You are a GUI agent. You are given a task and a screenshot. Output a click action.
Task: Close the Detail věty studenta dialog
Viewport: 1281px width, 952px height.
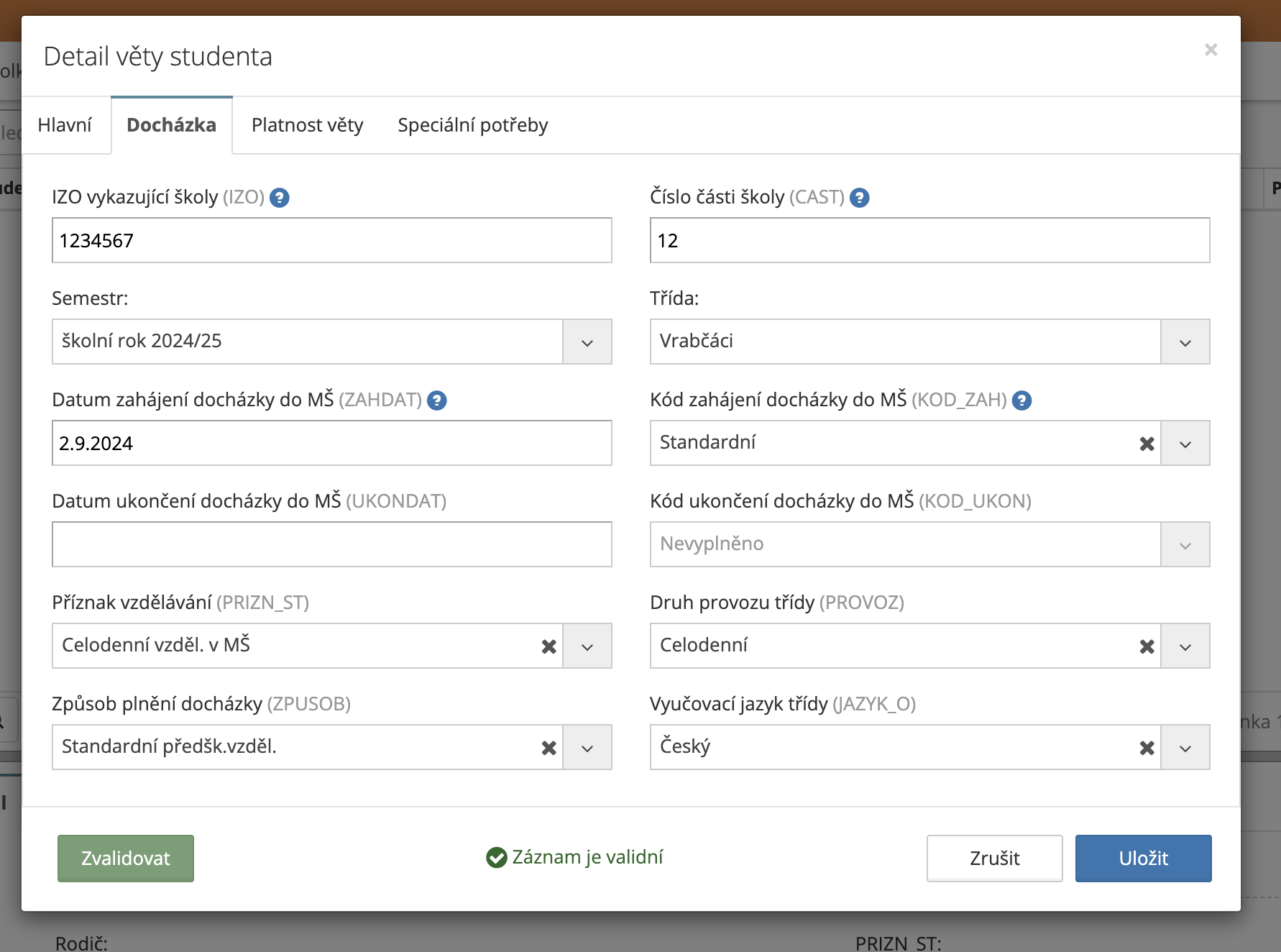coord(1211,50)
